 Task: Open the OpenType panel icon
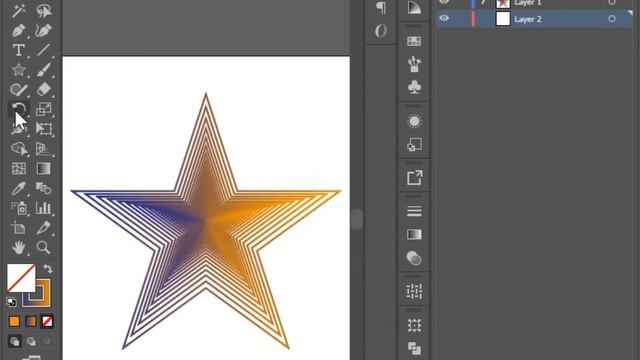(x=381, y=31)
